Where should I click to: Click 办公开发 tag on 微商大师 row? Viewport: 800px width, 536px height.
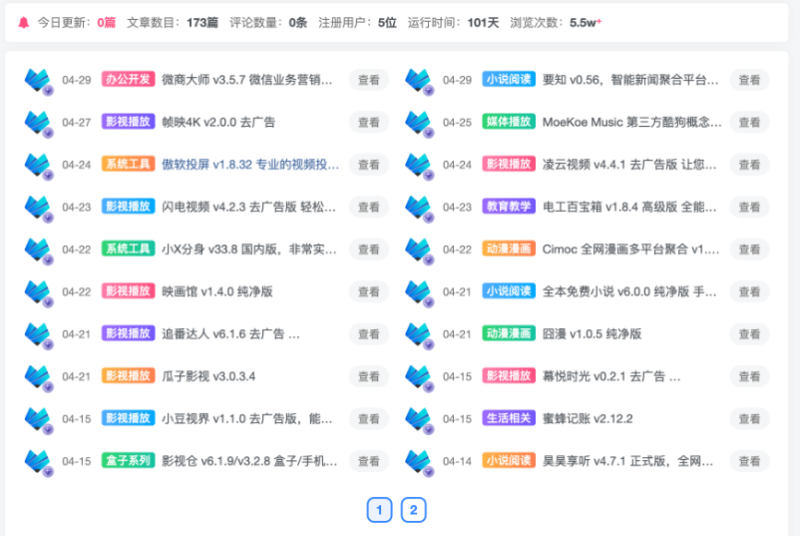(128, 79)
